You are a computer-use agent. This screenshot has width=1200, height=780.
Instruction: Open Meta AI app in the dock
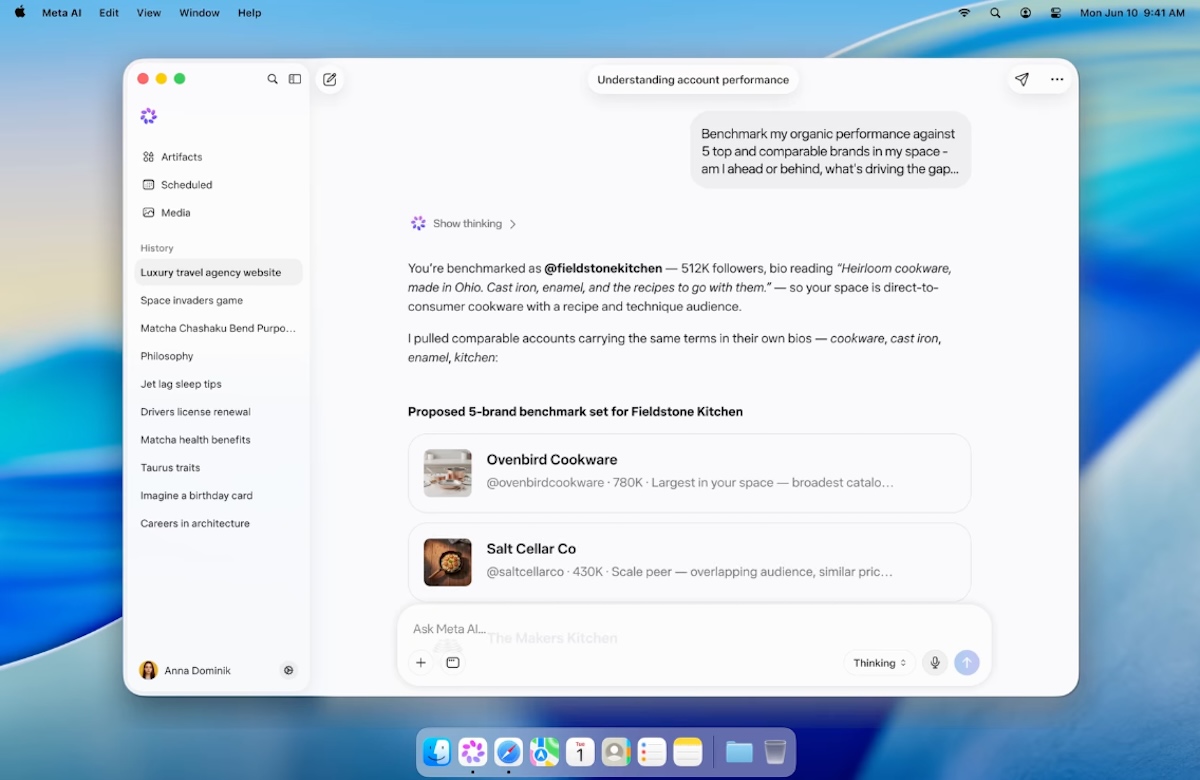tap(473, 752)
